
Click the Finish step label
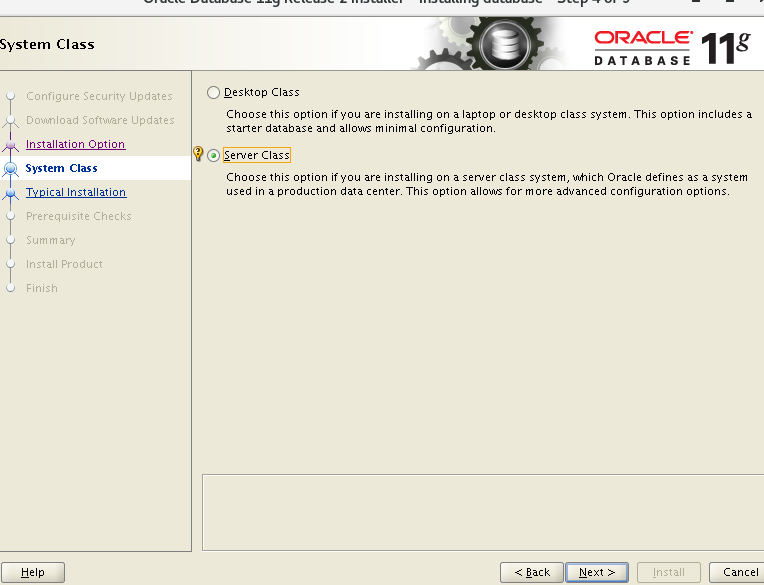[42, 288]
